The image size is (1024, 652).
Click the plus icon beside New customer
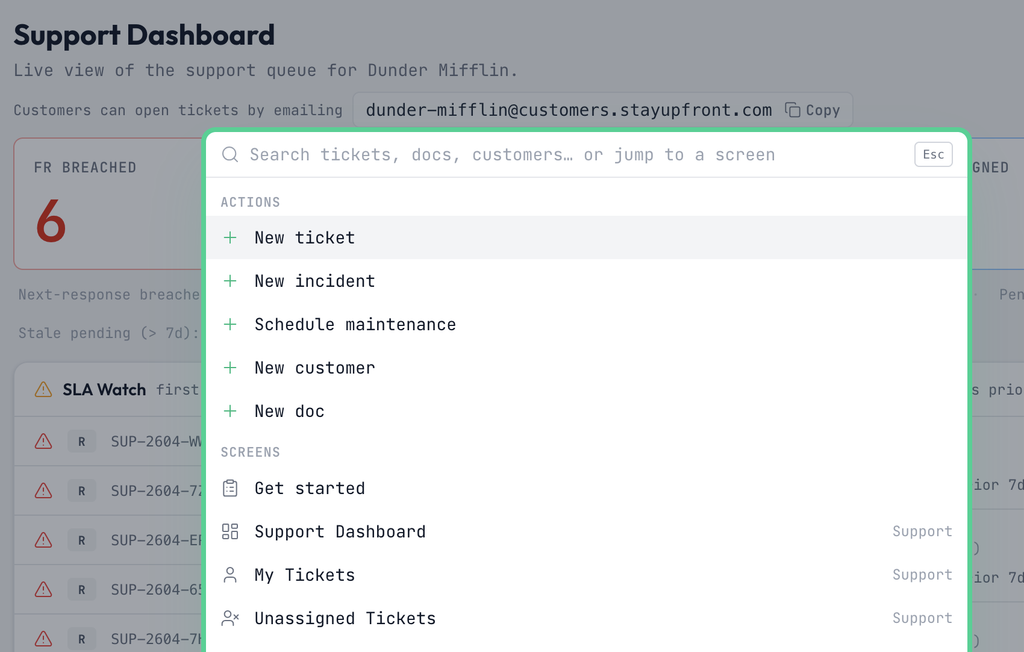click(x=230, y=368)
